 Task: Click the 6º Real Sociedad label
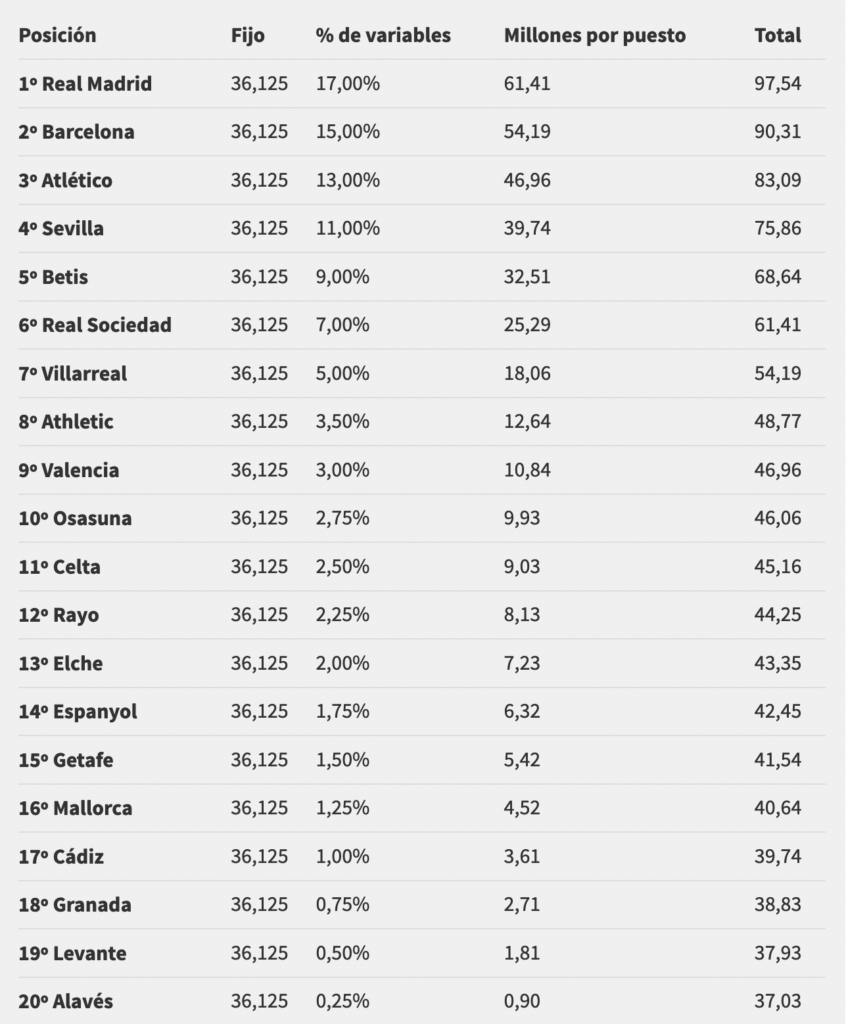[95, 325]
